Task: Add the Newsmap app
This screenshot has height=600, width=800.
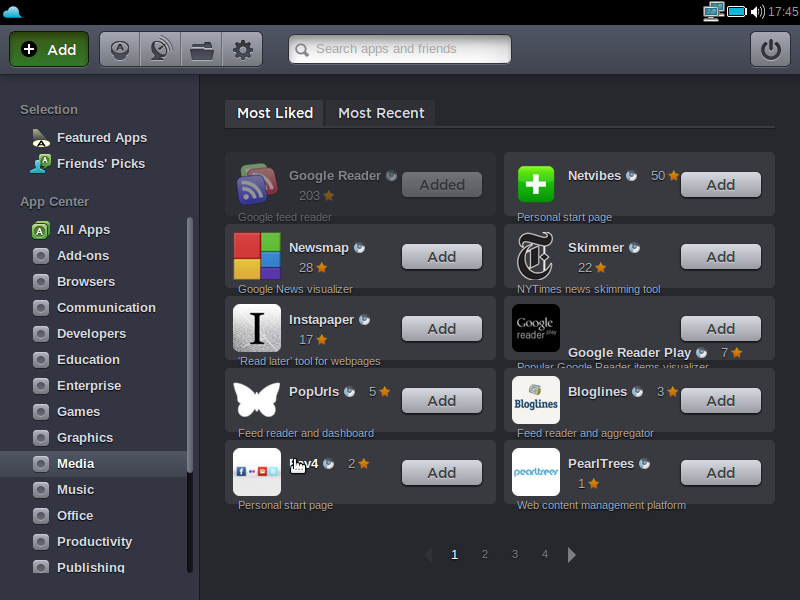Action: click(441, 257)
